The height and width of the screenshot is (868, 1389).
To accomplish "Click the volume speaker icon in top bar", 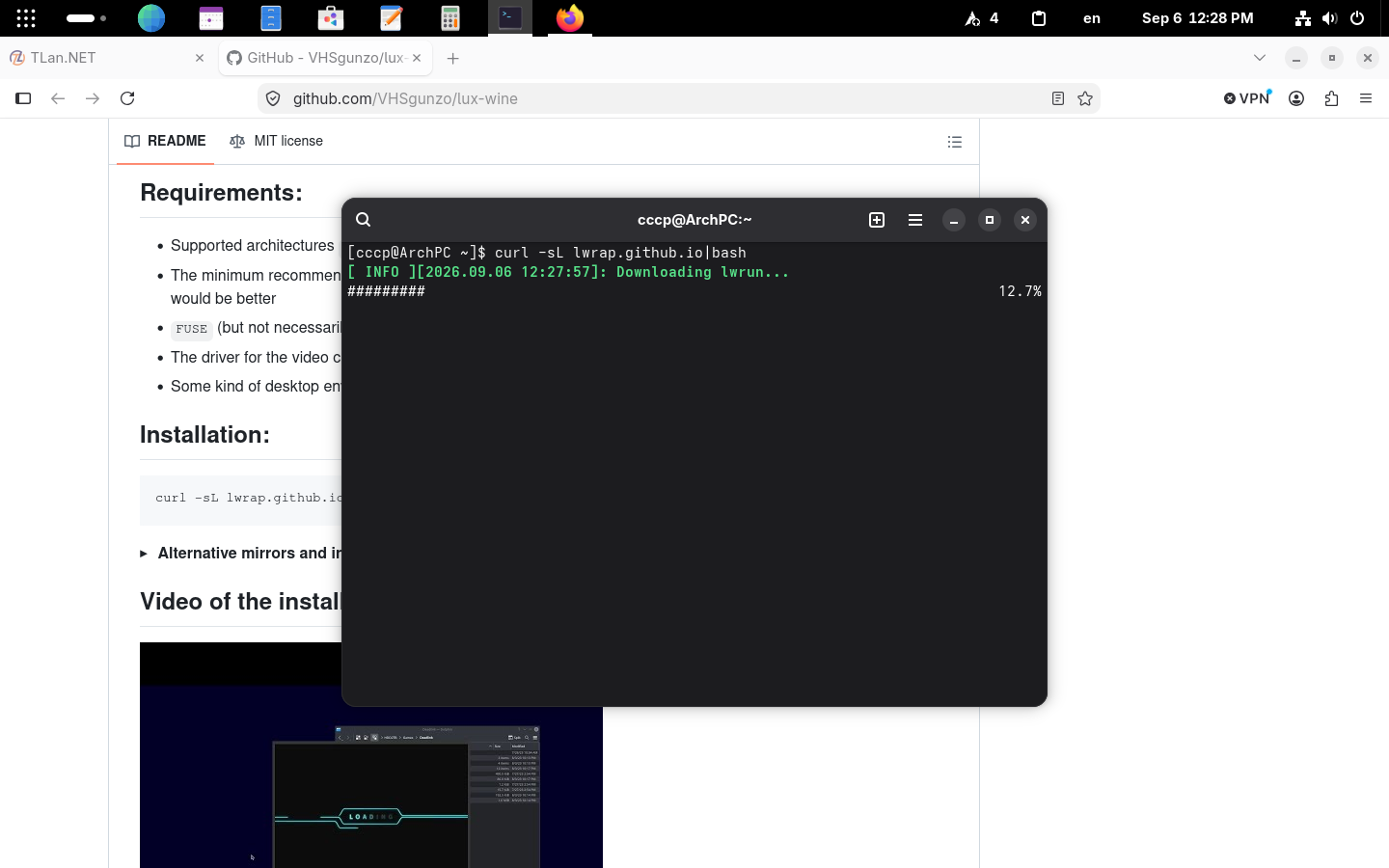I will coord(1330,18).
